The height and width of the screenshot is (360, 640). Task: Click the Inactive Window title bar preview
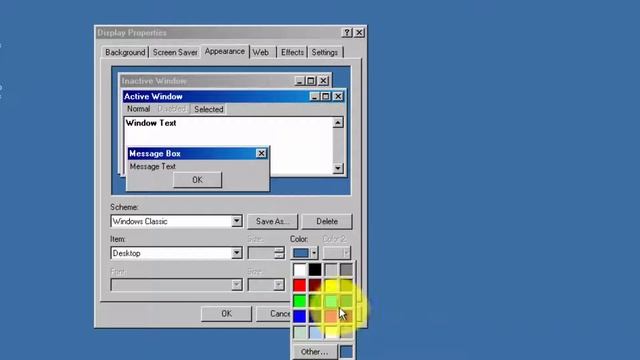click(206, 81)
